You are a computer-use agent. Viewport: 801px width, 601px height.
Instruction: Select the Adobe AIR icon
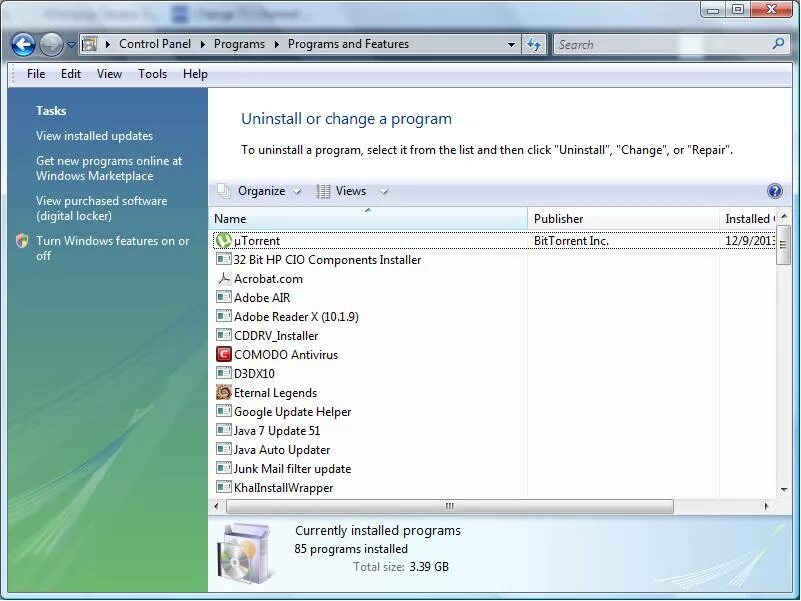click(x=223, y=297)
